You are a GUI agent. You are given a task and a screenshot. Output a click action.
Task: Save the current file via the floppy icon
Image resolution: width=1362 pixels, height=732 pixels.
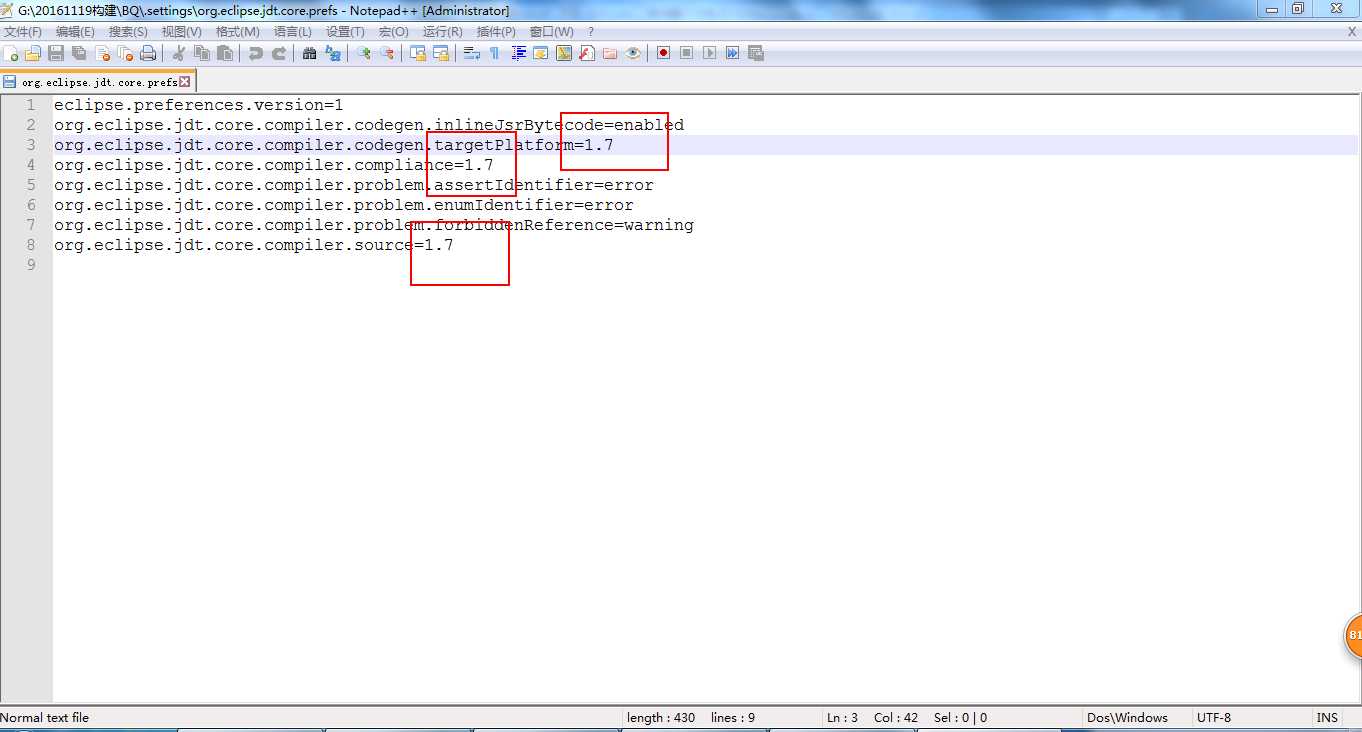[56, 53]
